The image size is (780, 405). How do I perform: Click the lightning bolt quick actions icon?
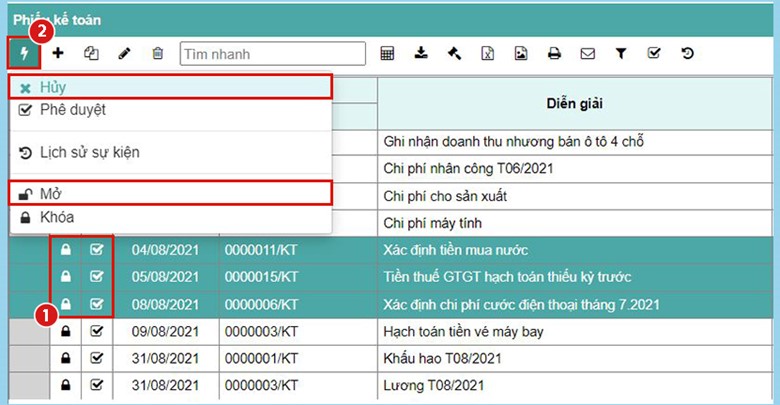coord(23,53)
